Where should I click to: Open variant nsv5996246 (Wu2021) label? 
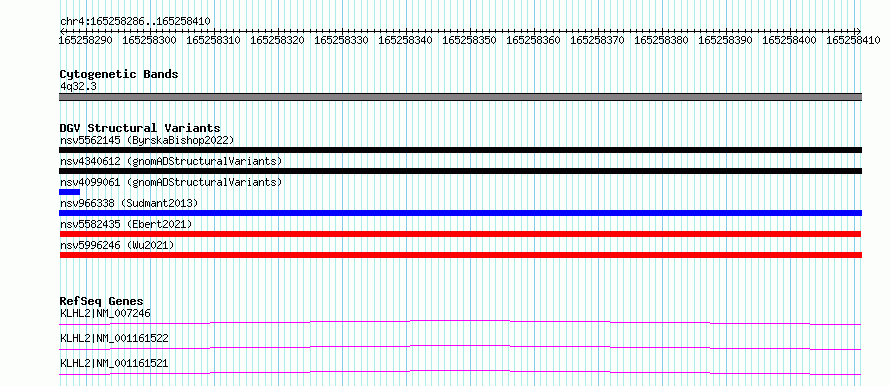click(x=117, y=245)
